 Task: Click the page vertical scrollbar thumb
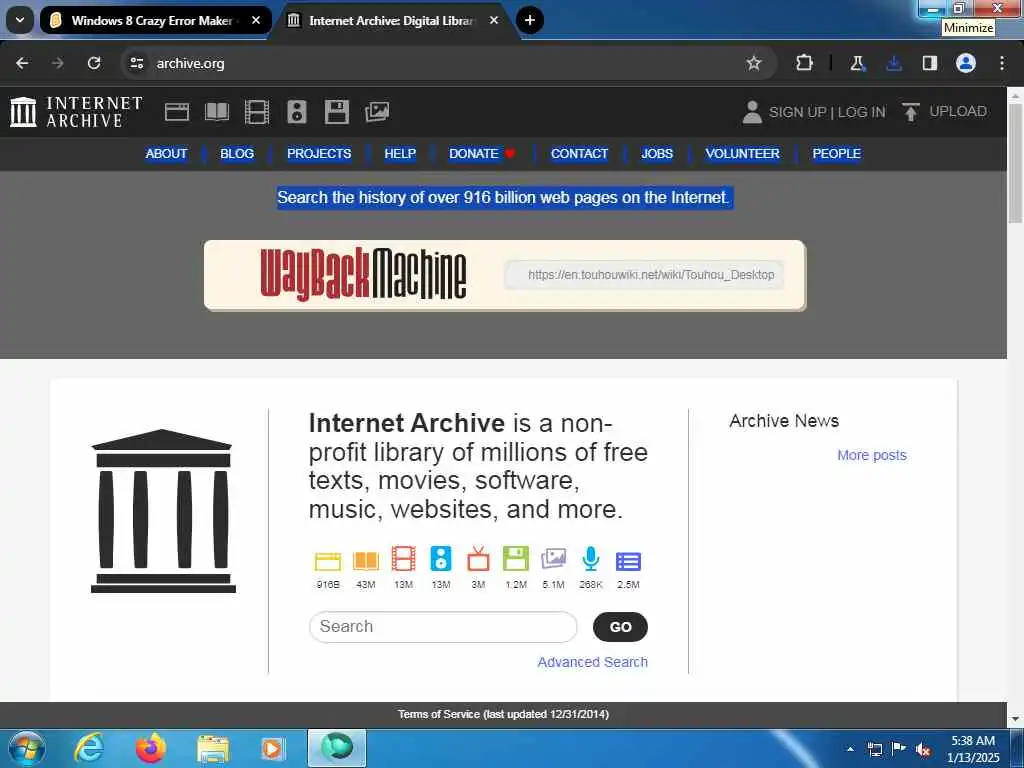click(1016, 163)
